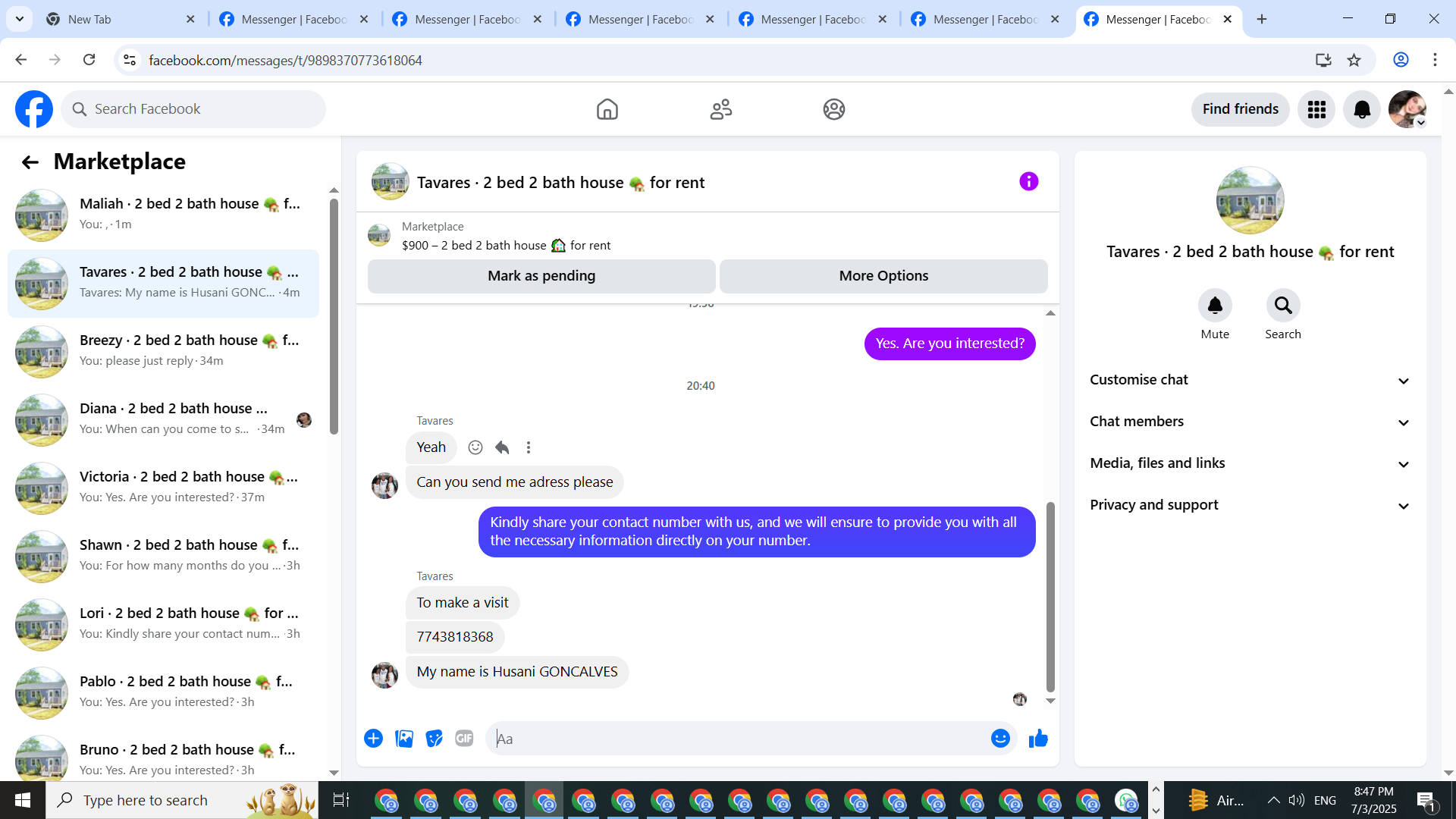Open more actions plus icon
The height and width of the screenshot is (819, 1456).
tap(373, 739)
